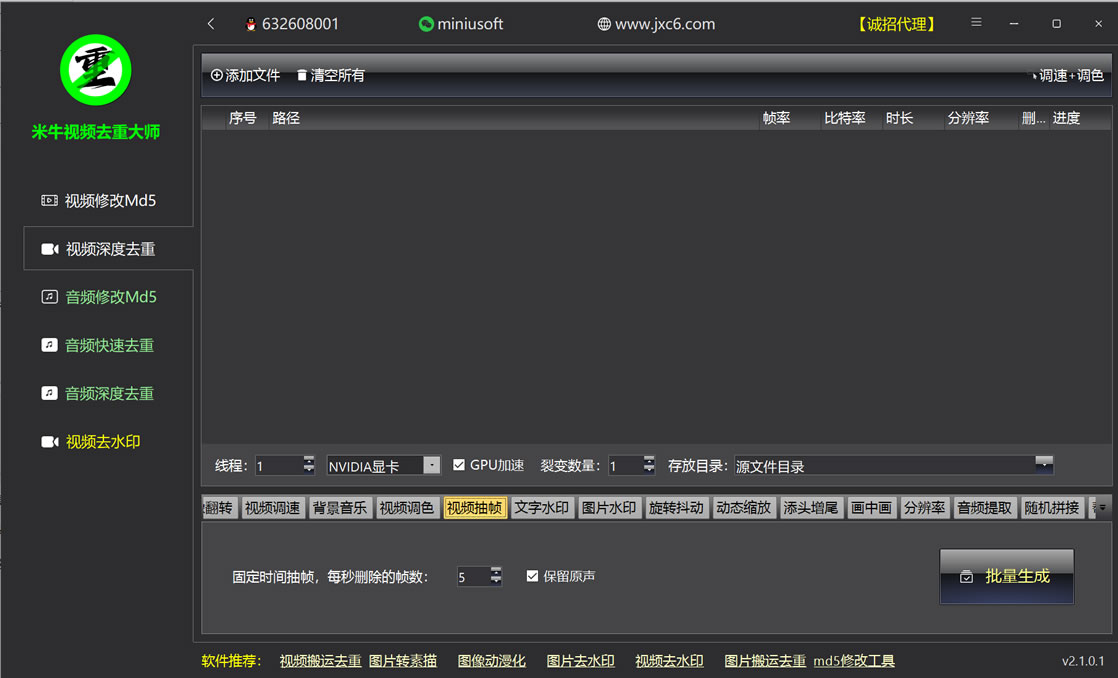
Task: Expand the 存放目录 output folder dropdown
Action: click(1043, 463)
